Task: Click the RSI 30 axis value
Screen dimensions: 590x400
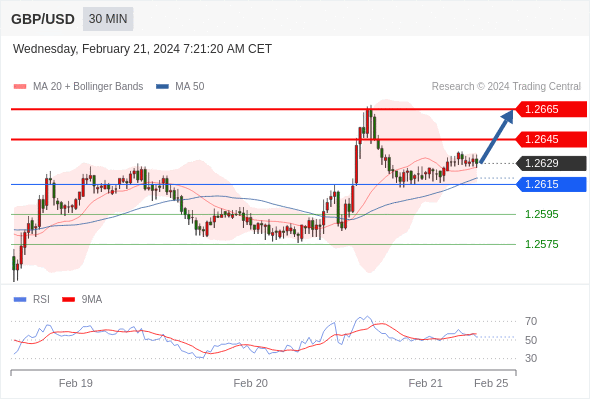Action: pyautogui.click(x=531, y=358)
